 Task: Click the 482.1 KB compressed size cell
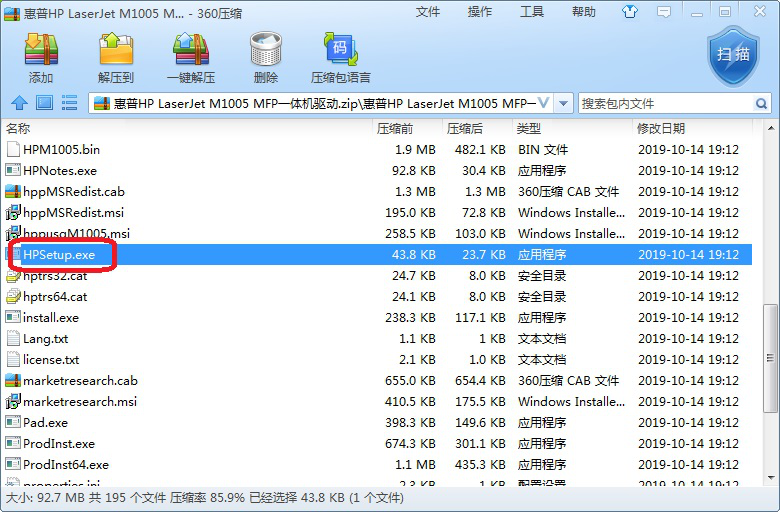click(x=480, y=149)
